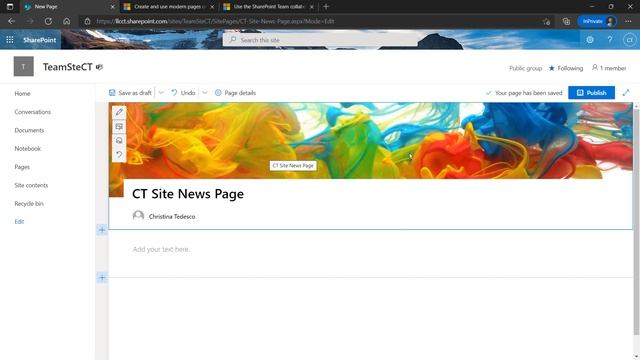Click the Add your text here area
Image resolution: width=640 pixels, height=360 pixels.
click(x=161, y=249)
